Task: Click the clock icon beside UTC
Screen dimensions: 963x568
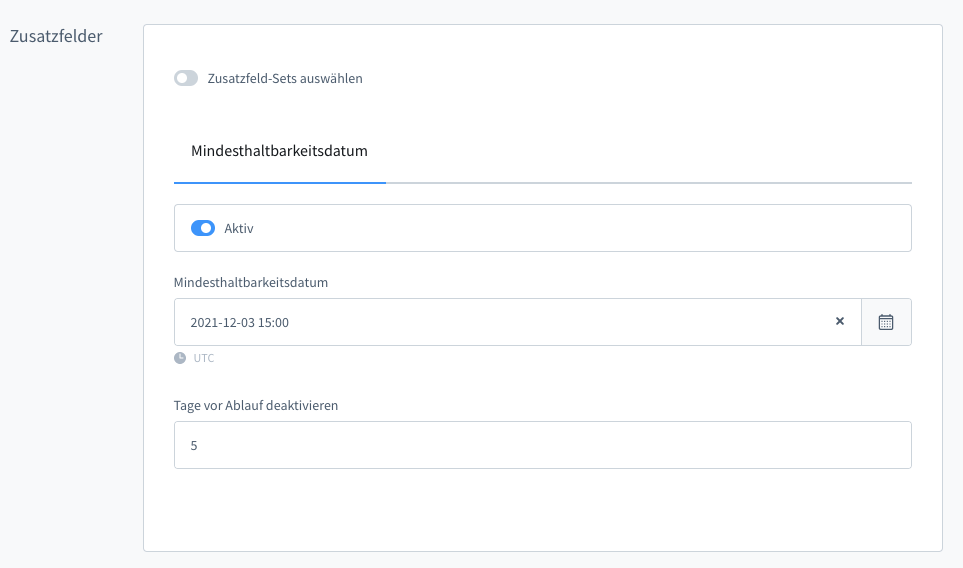Action: coord(180,358)
